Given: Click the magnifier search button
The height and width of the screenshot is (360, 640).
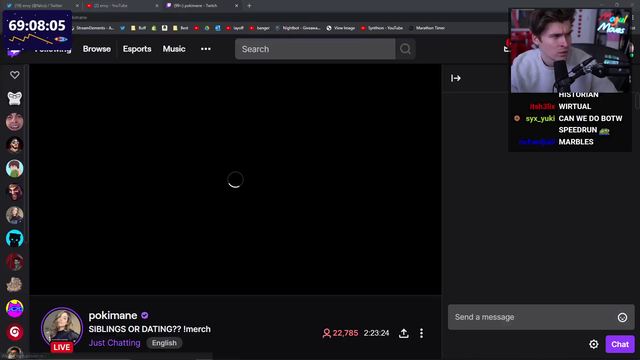Looking at the screenshot, I should [405, 49].
